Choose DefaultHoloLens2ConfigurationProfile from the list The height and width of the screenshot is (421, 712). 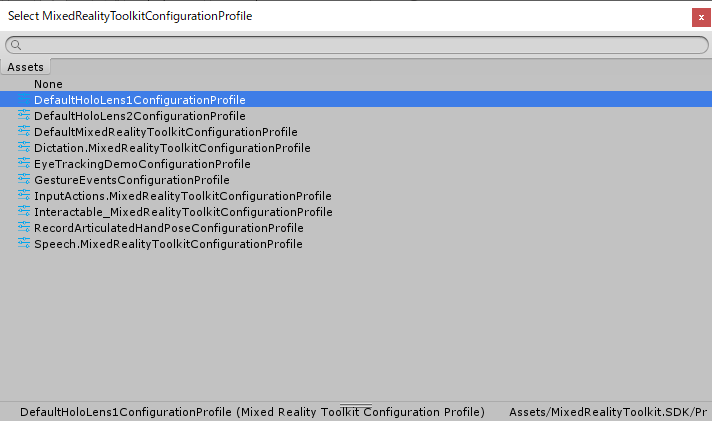pyautogui.click(x=140, y=116)
